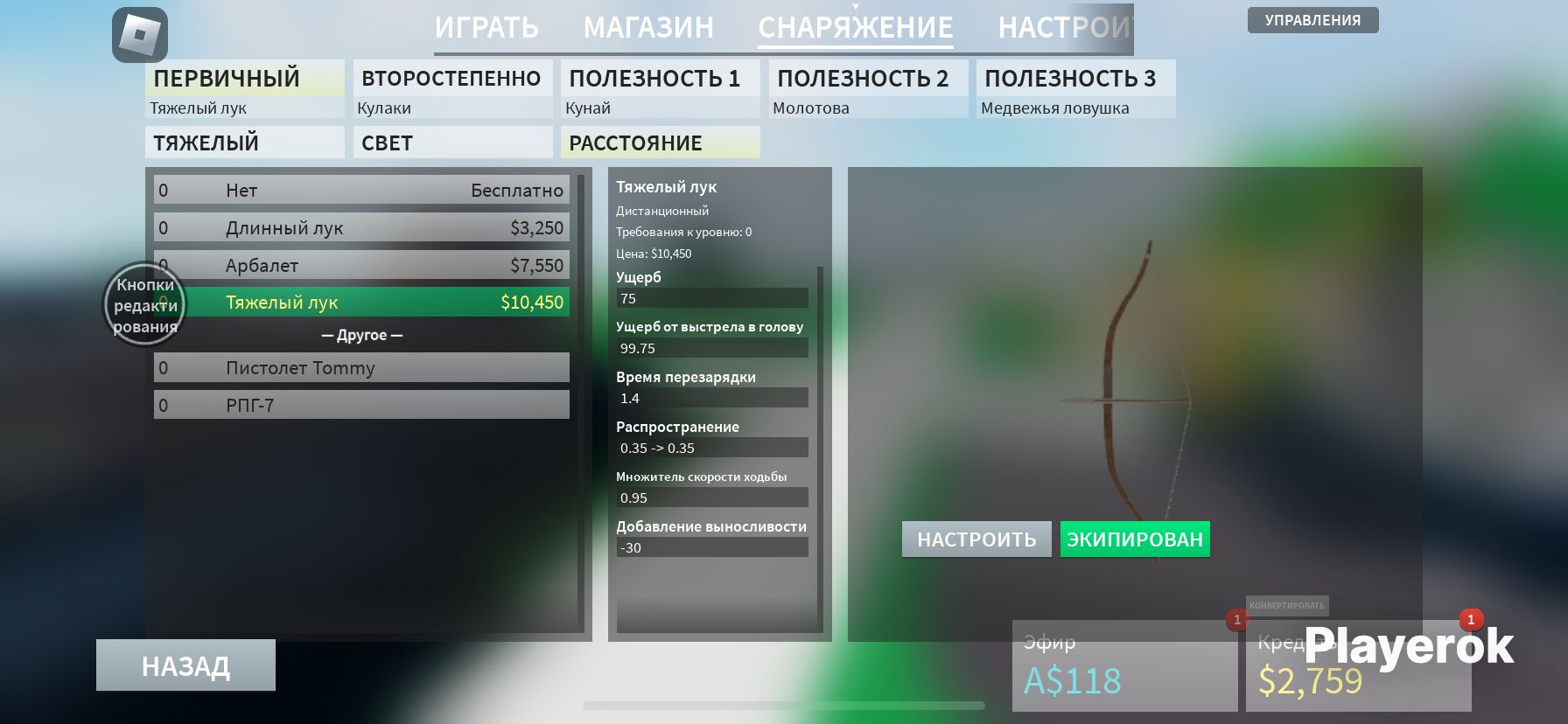Select Арбалет for $7,550

point(361,265)
